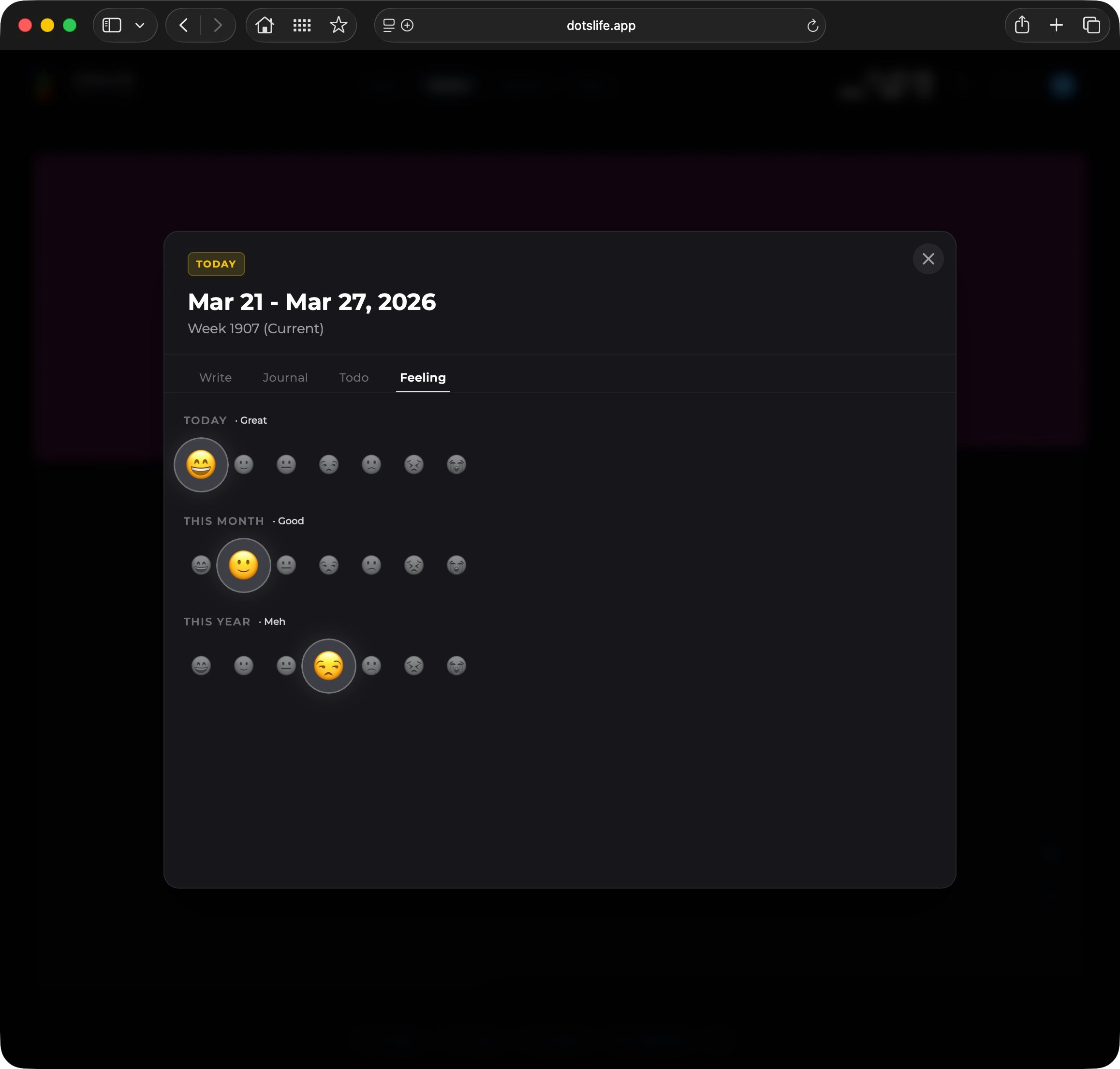Open the bookmarks star icon
The image size is (1120, 1069).
point(339,25)
